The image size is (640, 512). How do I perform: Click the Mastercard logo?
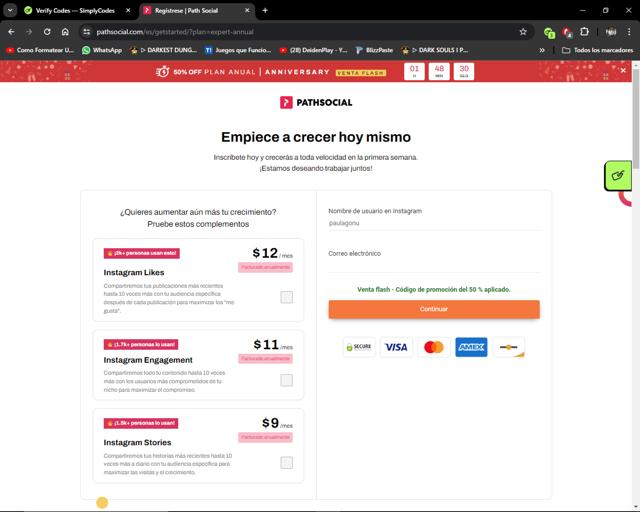[x=434, y=347]
